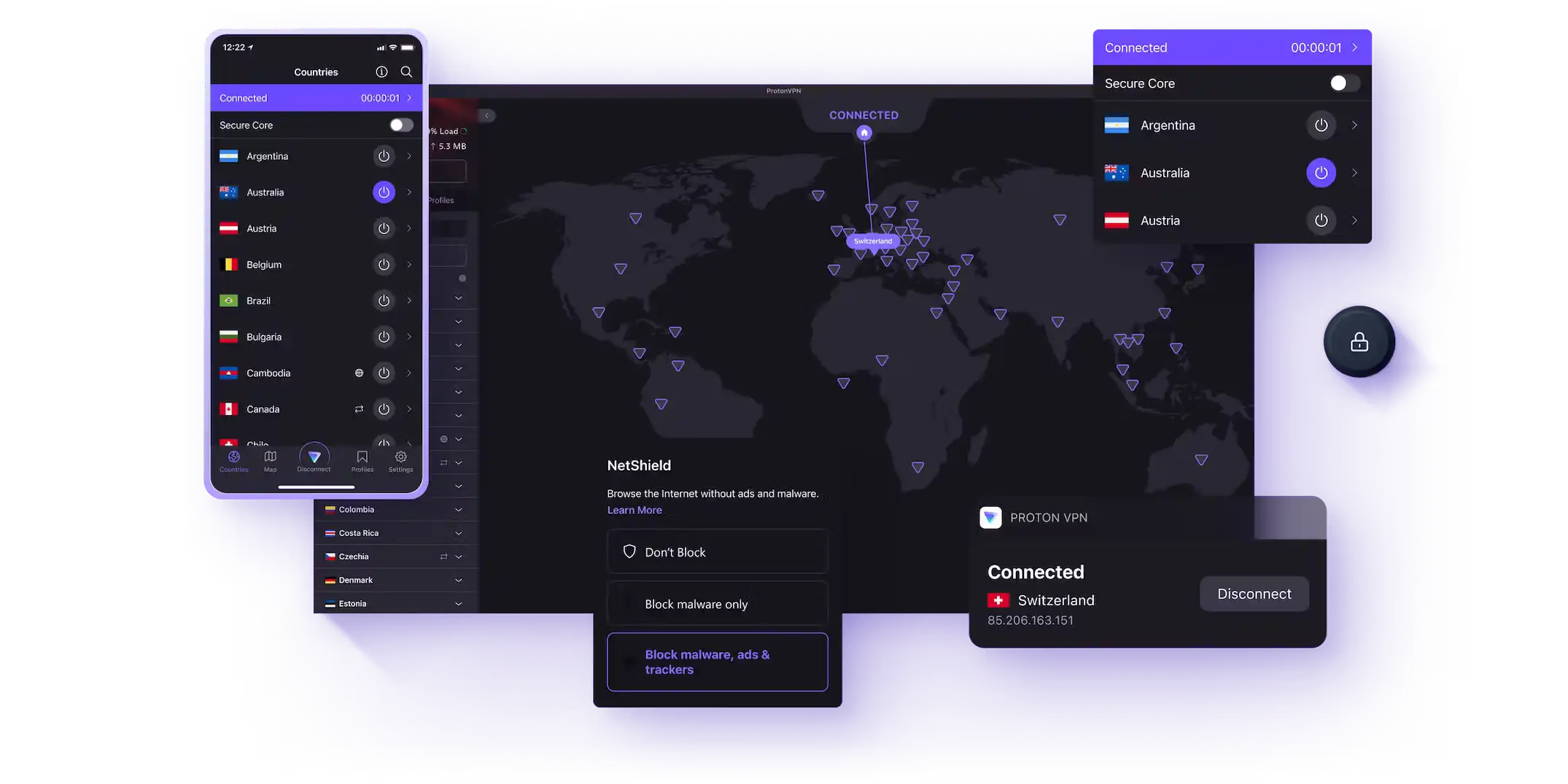Switch to the Map tab
This screenshot has width=1568, height=784.
tap(270, 460)
